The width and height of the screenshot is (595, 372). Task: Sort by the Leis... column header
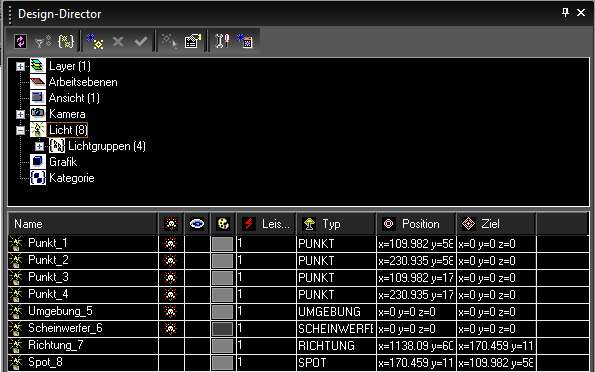tap(266, 224)
